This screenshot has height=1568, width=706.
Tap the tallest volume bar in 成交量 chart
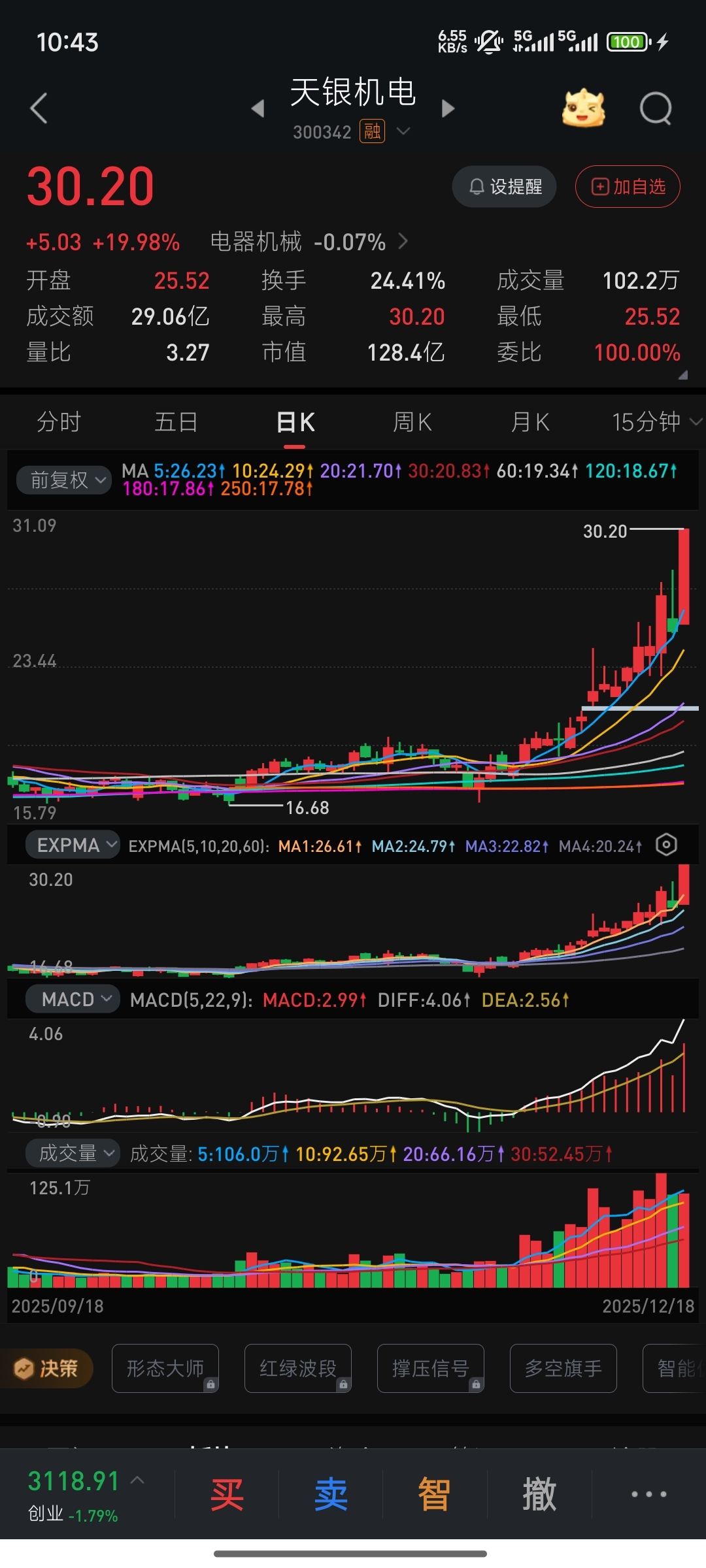click(x=661, y=1230)
